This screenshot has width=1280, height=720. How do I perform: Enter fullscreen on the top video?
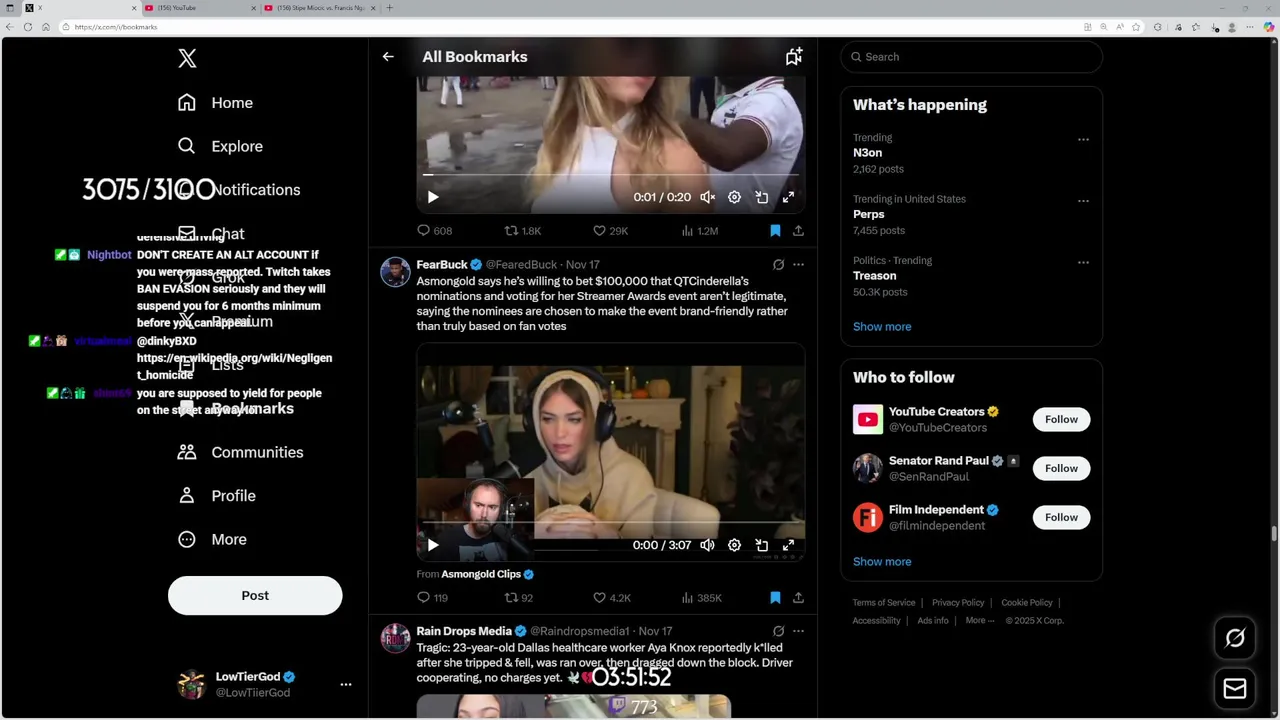(x=788, y=198)
